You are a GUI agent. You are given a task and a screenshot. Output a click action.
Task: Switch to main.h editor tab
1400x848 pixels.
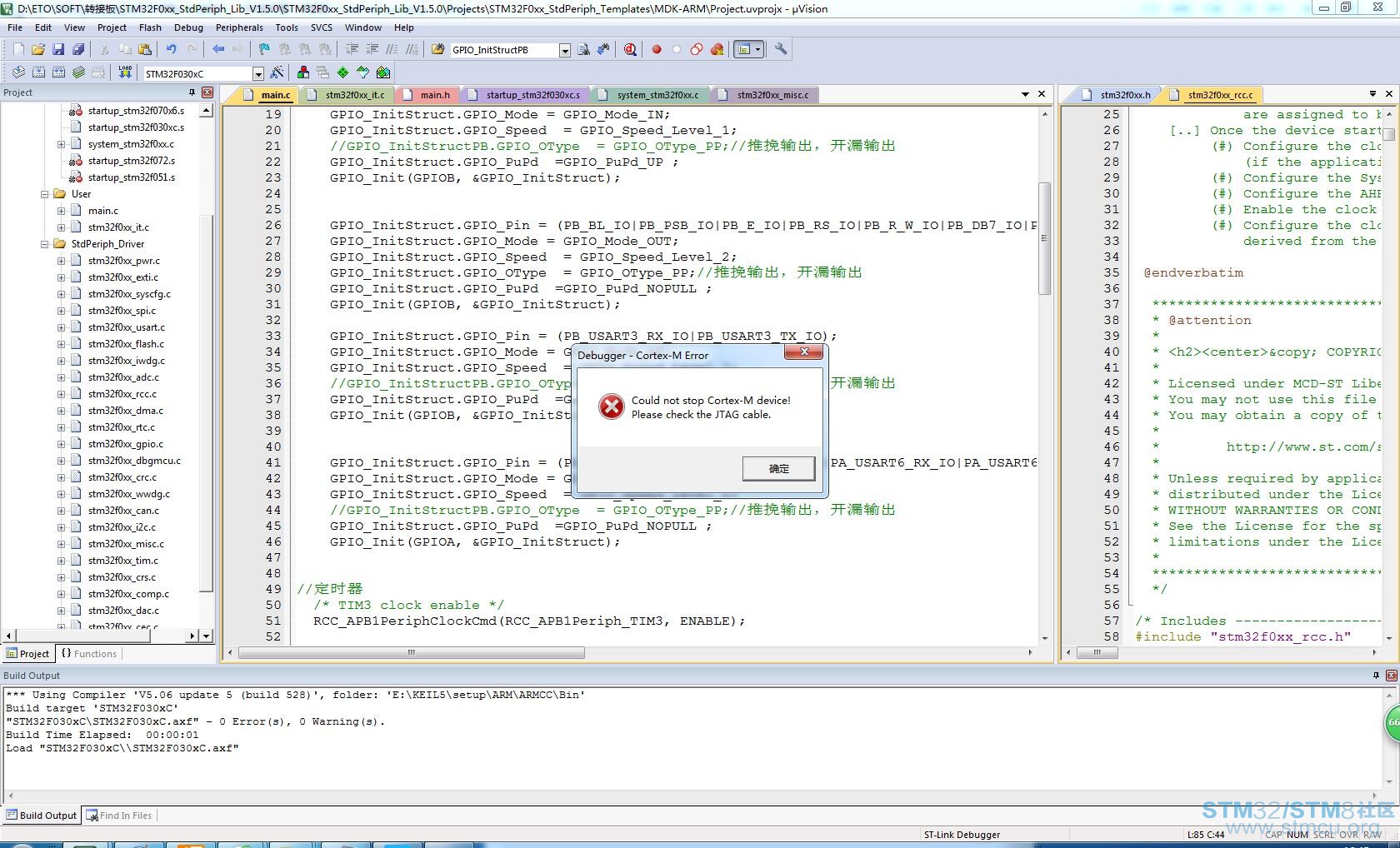428,95
